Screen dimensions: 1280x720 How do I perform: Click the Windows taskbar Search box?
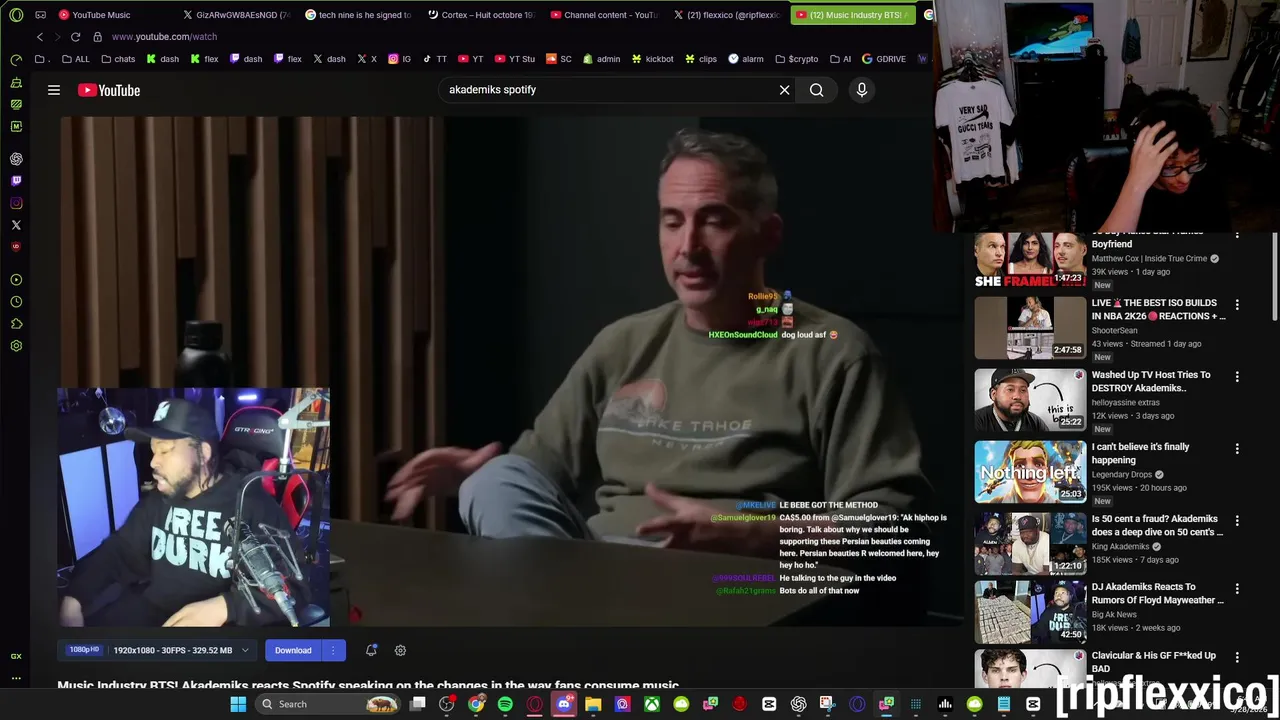pyautogui.click(x=330, y=704)
